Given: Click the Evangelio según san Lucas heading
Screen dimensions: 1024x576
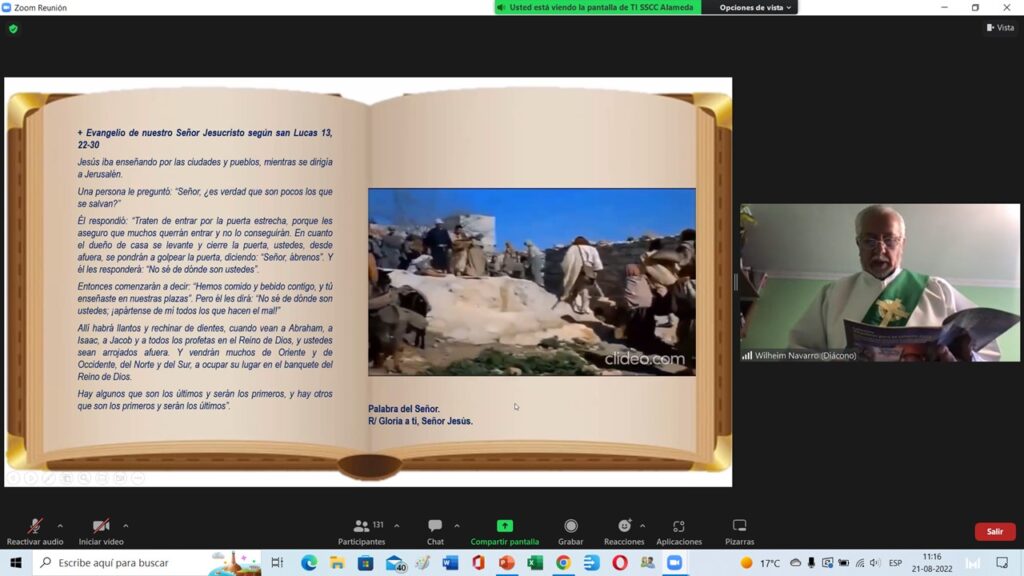Looking at the screenshot, I should pos(205,138).
